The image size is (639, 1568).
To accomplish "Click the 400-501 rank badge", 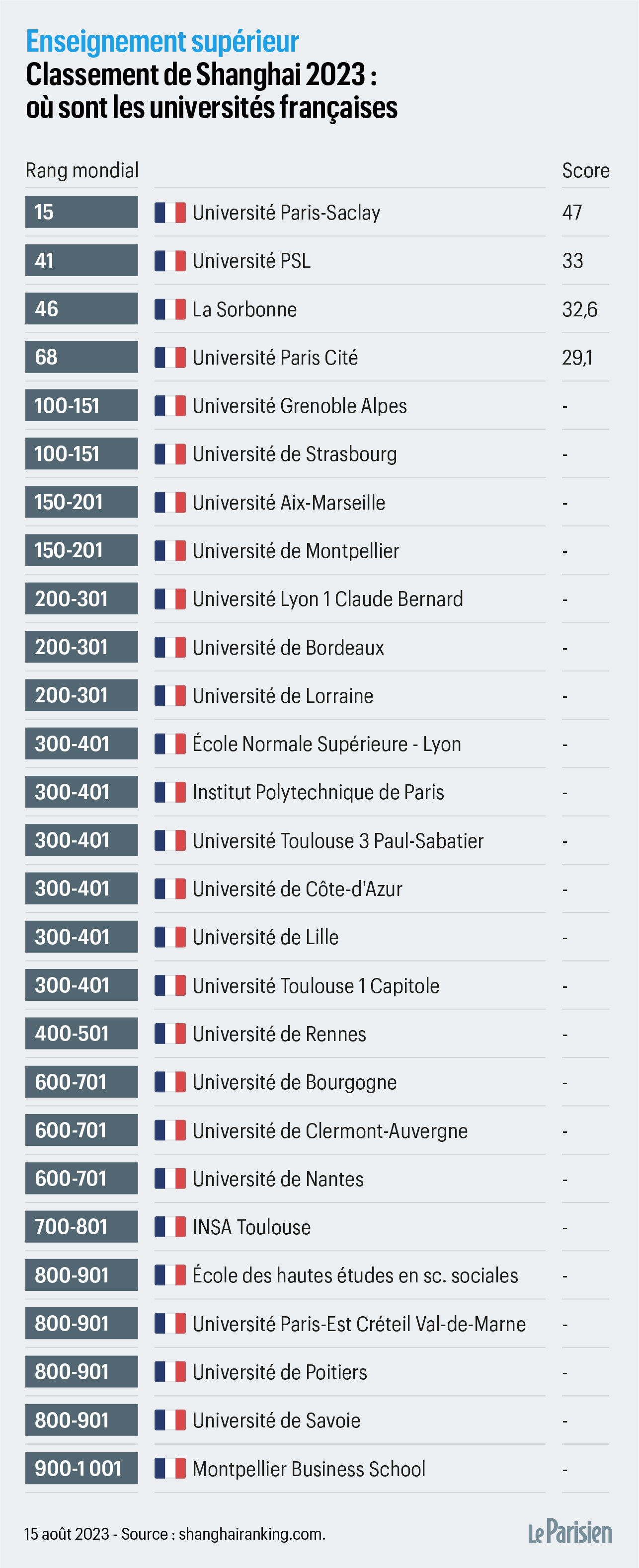I will tap(81, 1034).
